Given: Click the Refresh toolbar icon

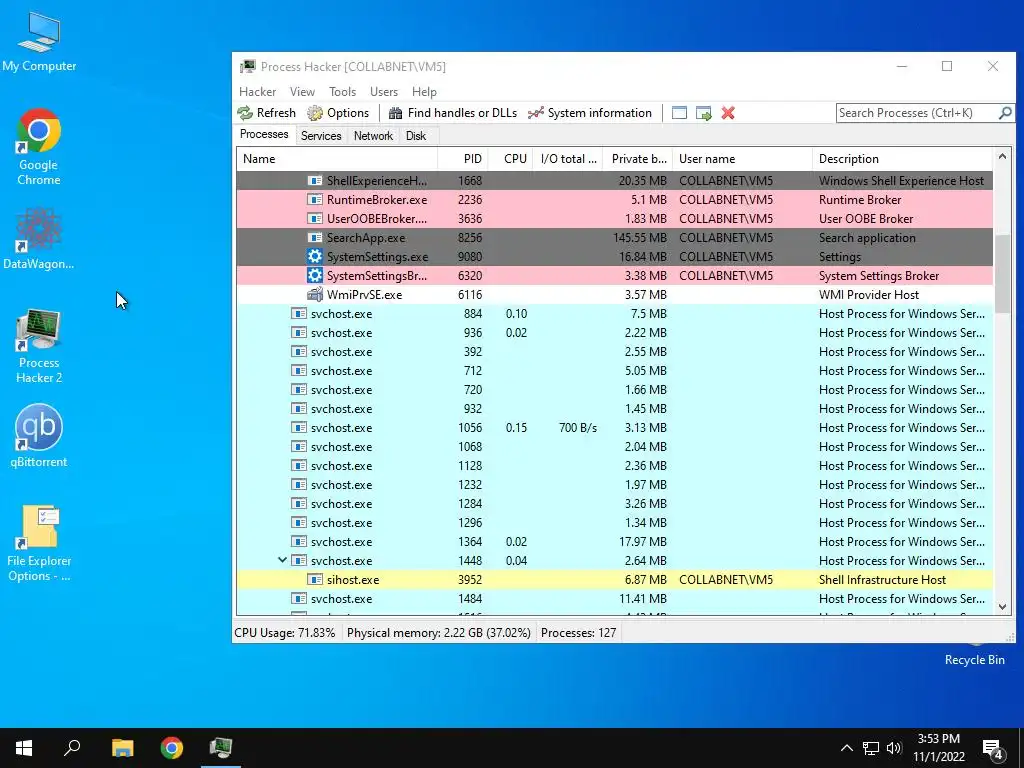Looking at the screenshot, I should pos(245,113).
